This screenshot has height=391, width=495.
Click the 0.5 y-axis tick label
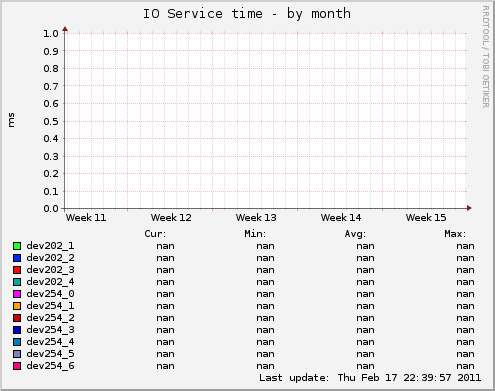tap(51, 121)
